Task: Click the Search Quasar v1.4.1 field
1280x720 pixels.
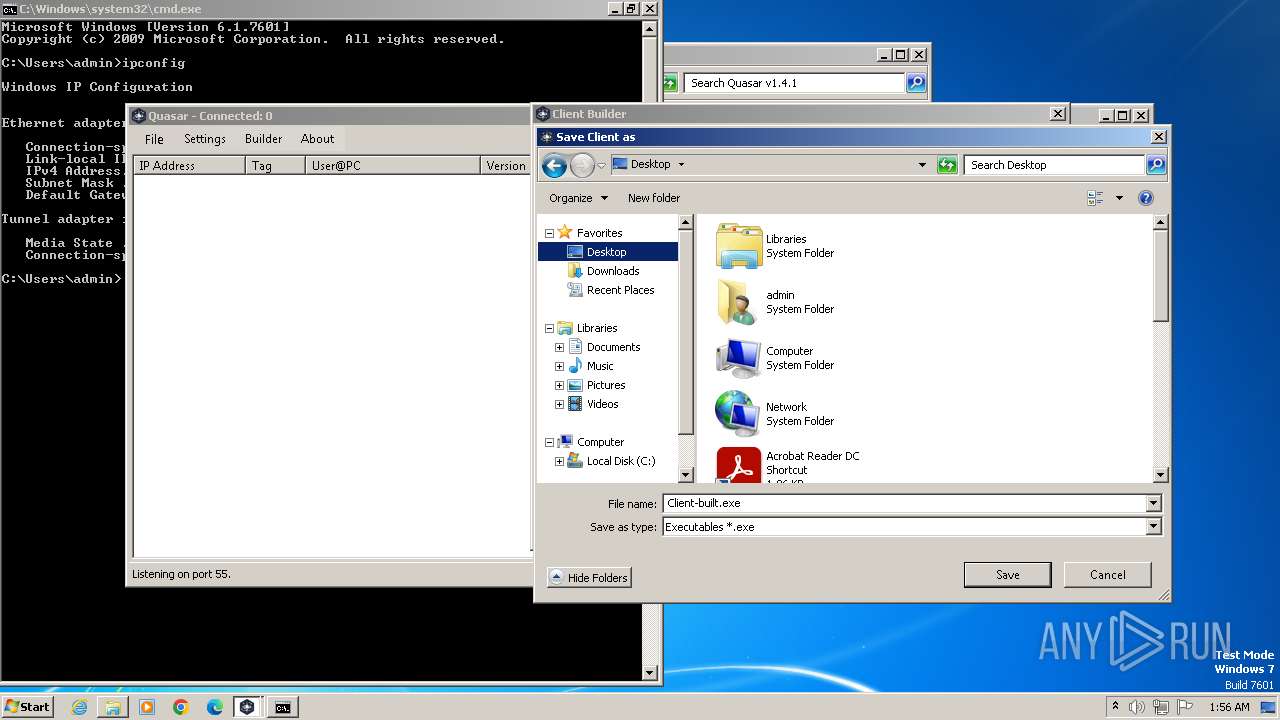Action: [795, 83]
